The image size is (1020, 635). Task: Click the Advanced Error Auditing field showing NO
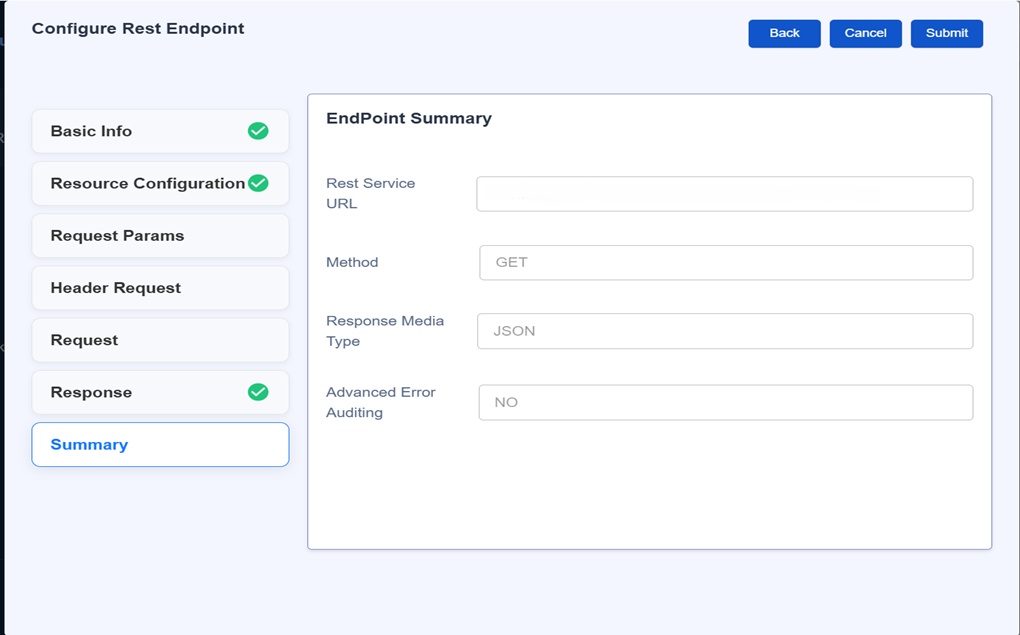[x=724, y=402]
